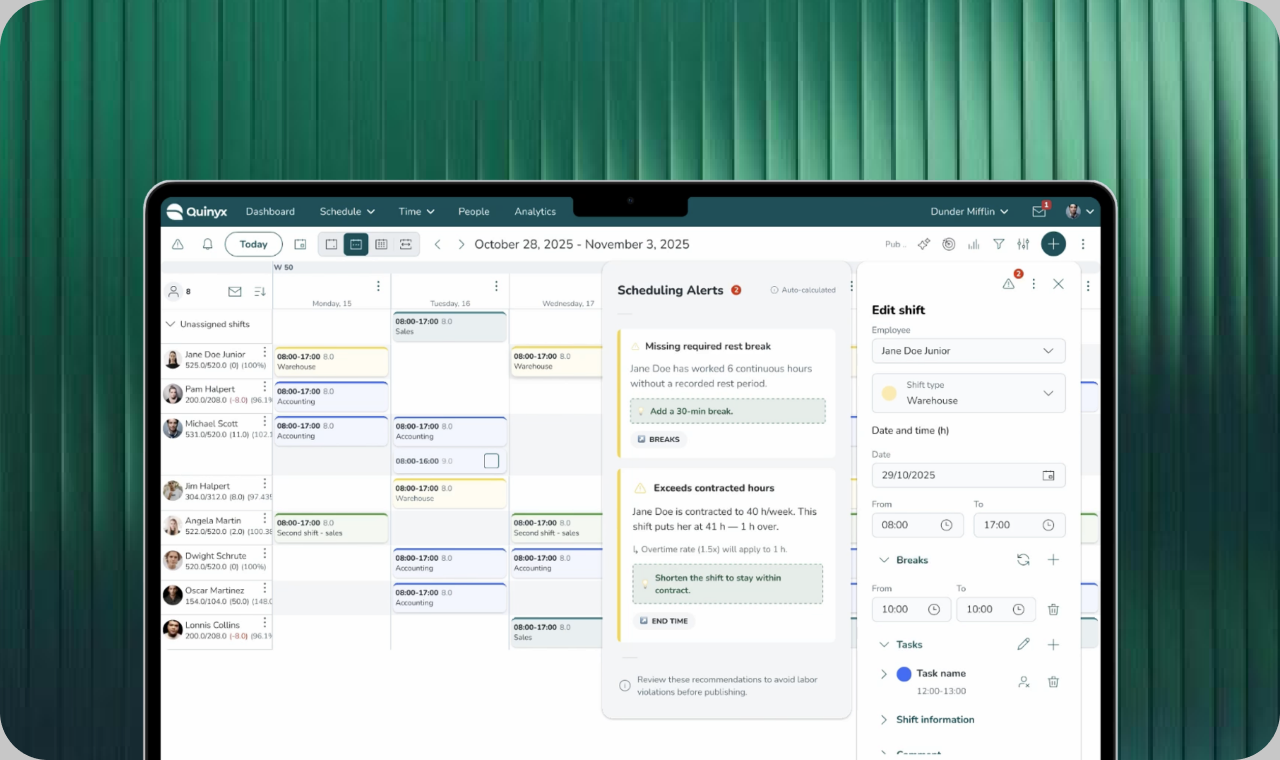
Task: Open the Time menu
Action: 416,212
